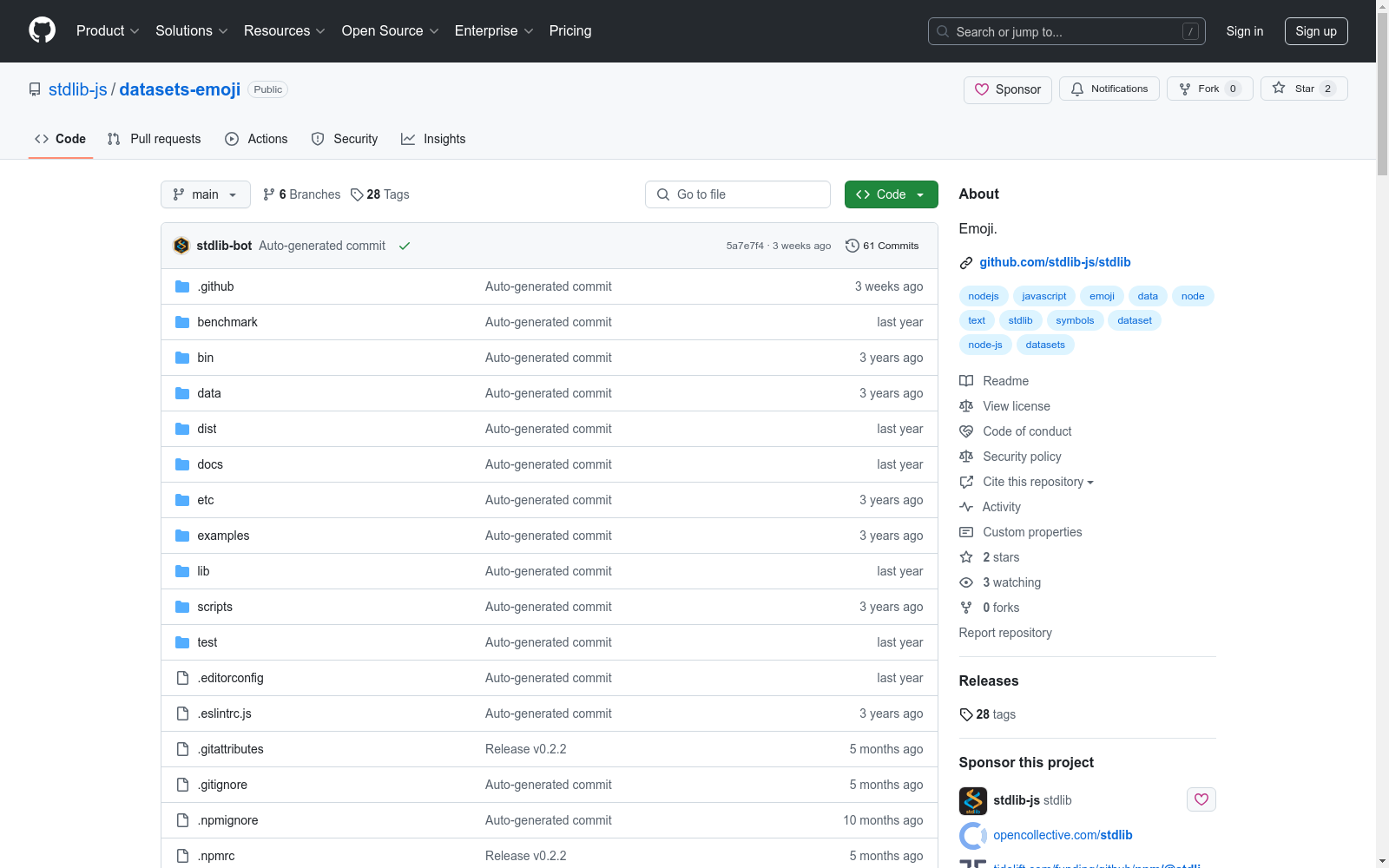Click the stdlib-js sponsor avatar
The width and height of the screenshot is (1389, 868).
973,800
